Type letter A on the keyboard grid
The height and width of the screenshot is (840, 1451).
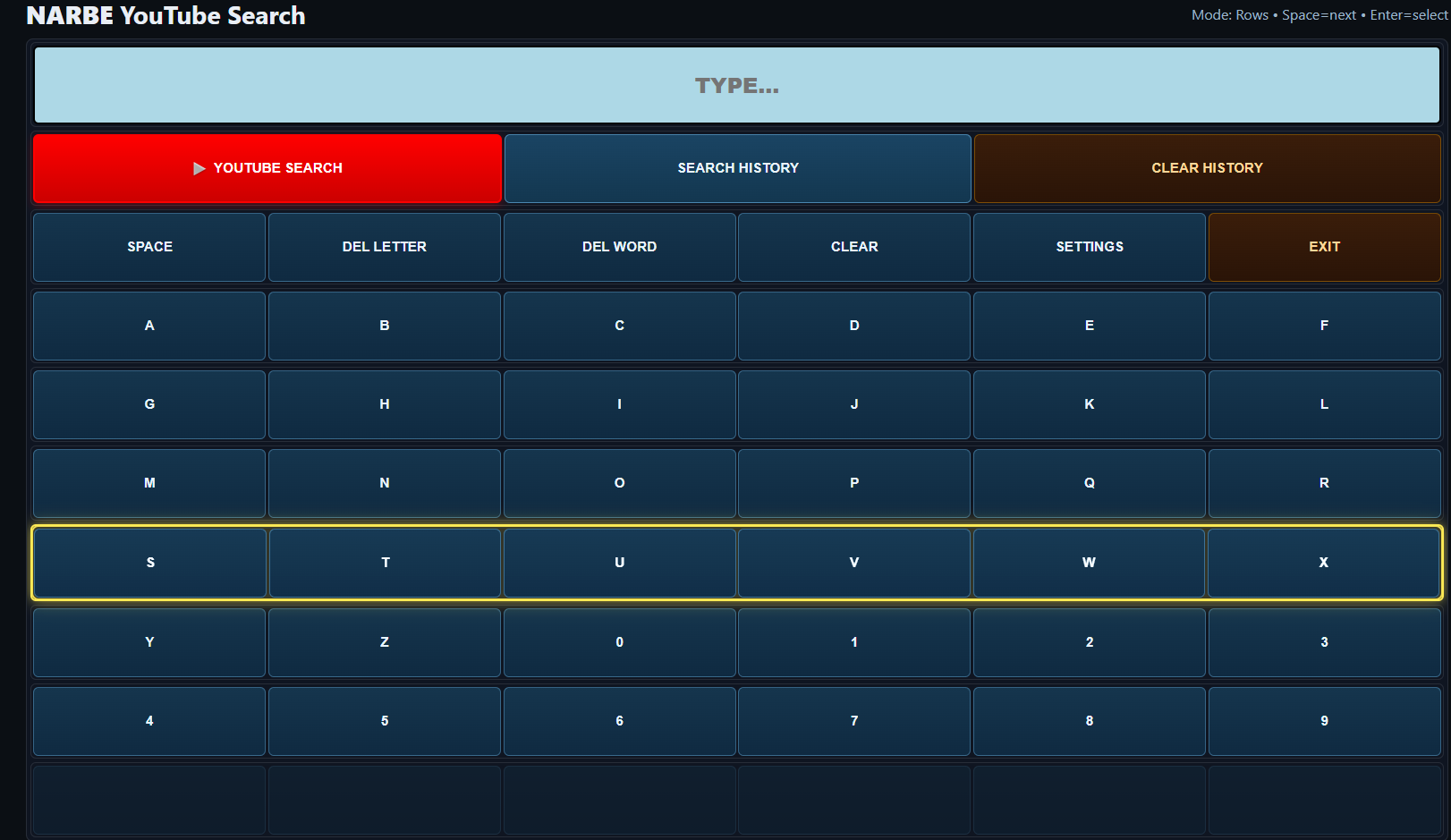point(149,326)
